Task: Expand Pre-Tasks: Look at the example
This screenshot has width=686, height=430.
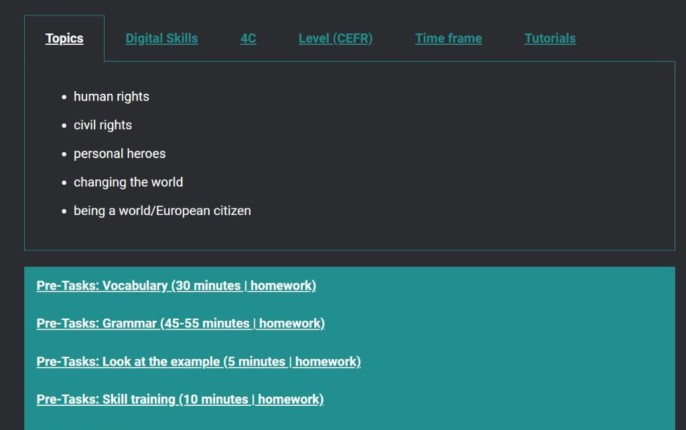Action: click(198, 362)
